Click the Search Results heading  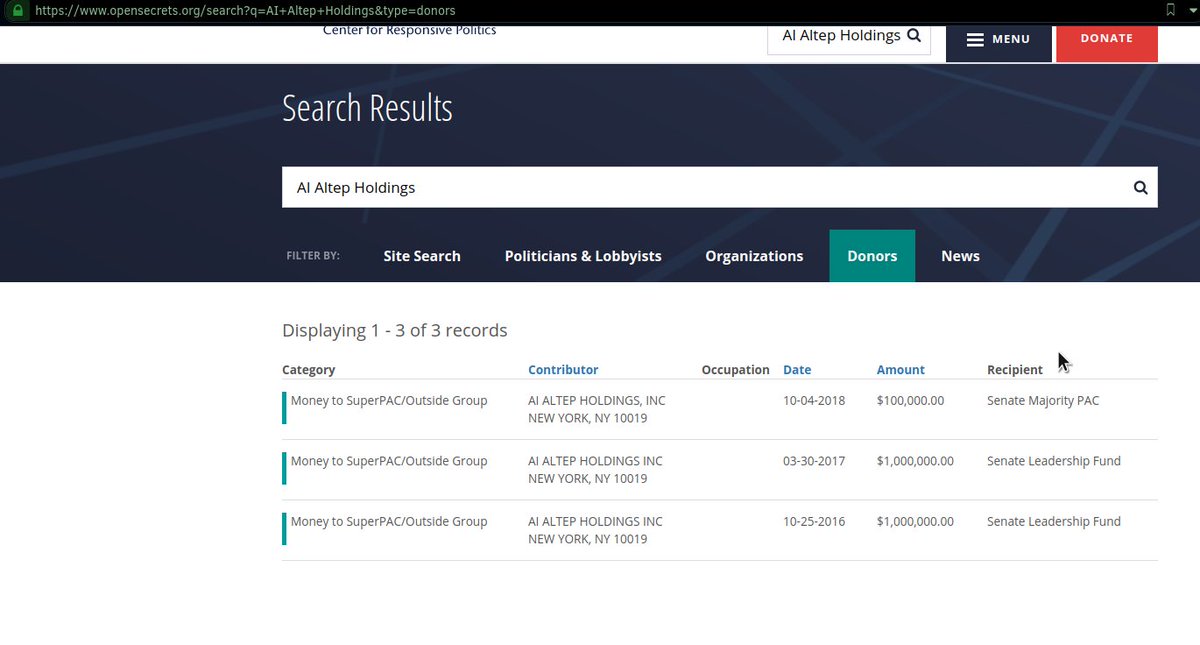tap(367, 108)
